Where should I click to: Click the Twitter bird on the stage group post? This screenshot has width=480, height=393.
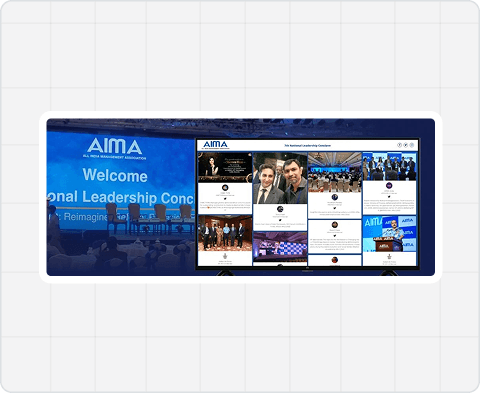tap(389, 196)
